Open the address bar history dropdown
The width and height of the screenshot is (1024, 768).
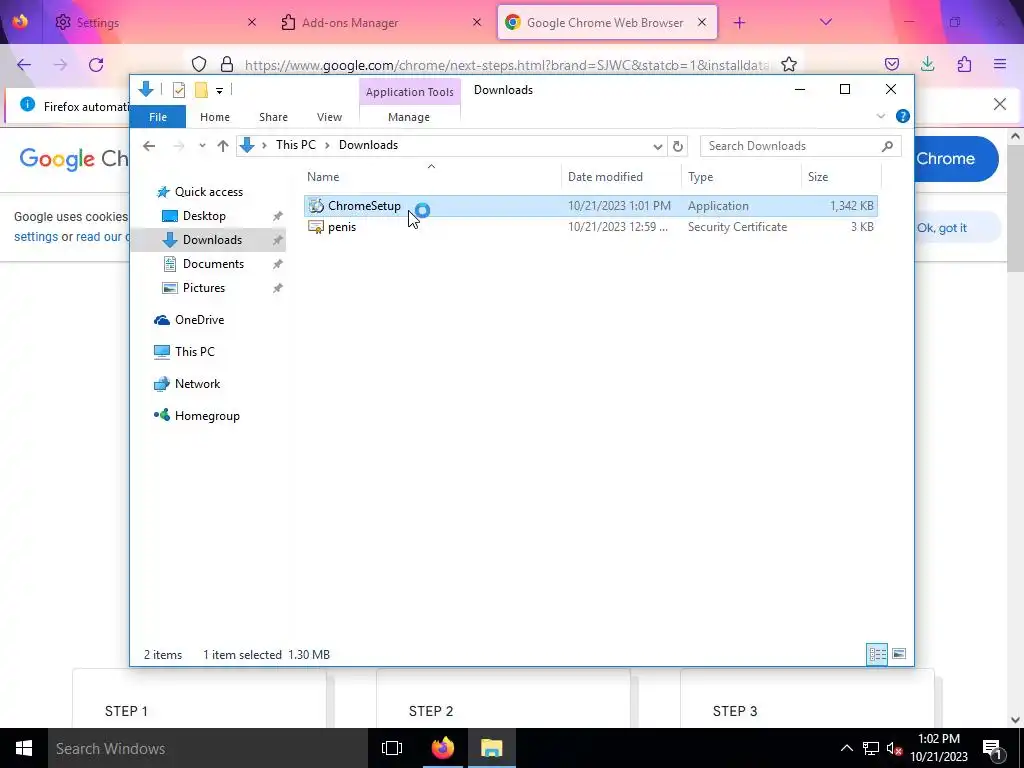pyautogui.click(x=658, y=146)
